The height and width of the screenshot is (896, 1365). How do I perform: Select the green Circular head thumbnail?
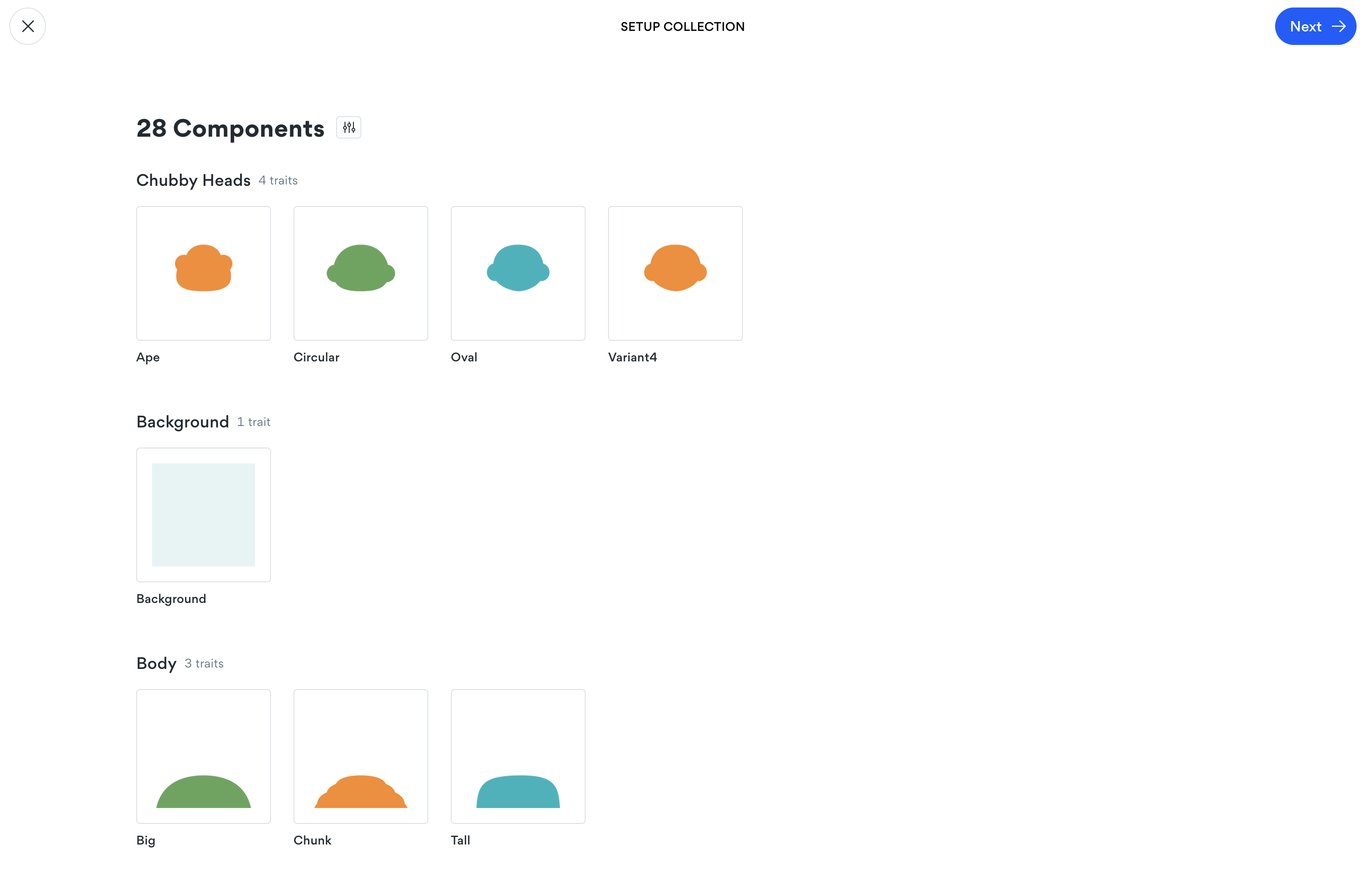[360, 273]
